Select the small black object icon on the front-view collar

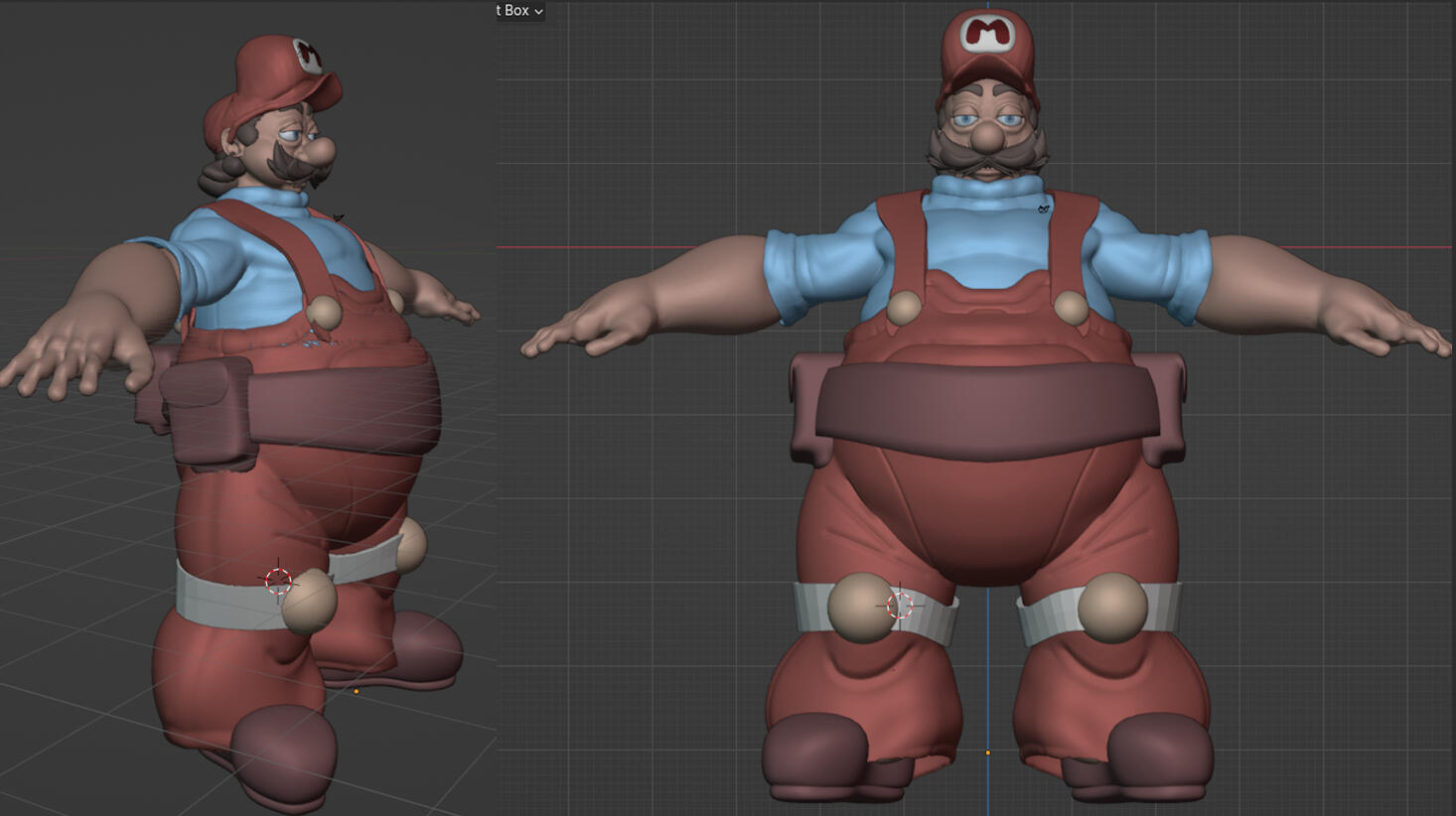point(1044,208)
